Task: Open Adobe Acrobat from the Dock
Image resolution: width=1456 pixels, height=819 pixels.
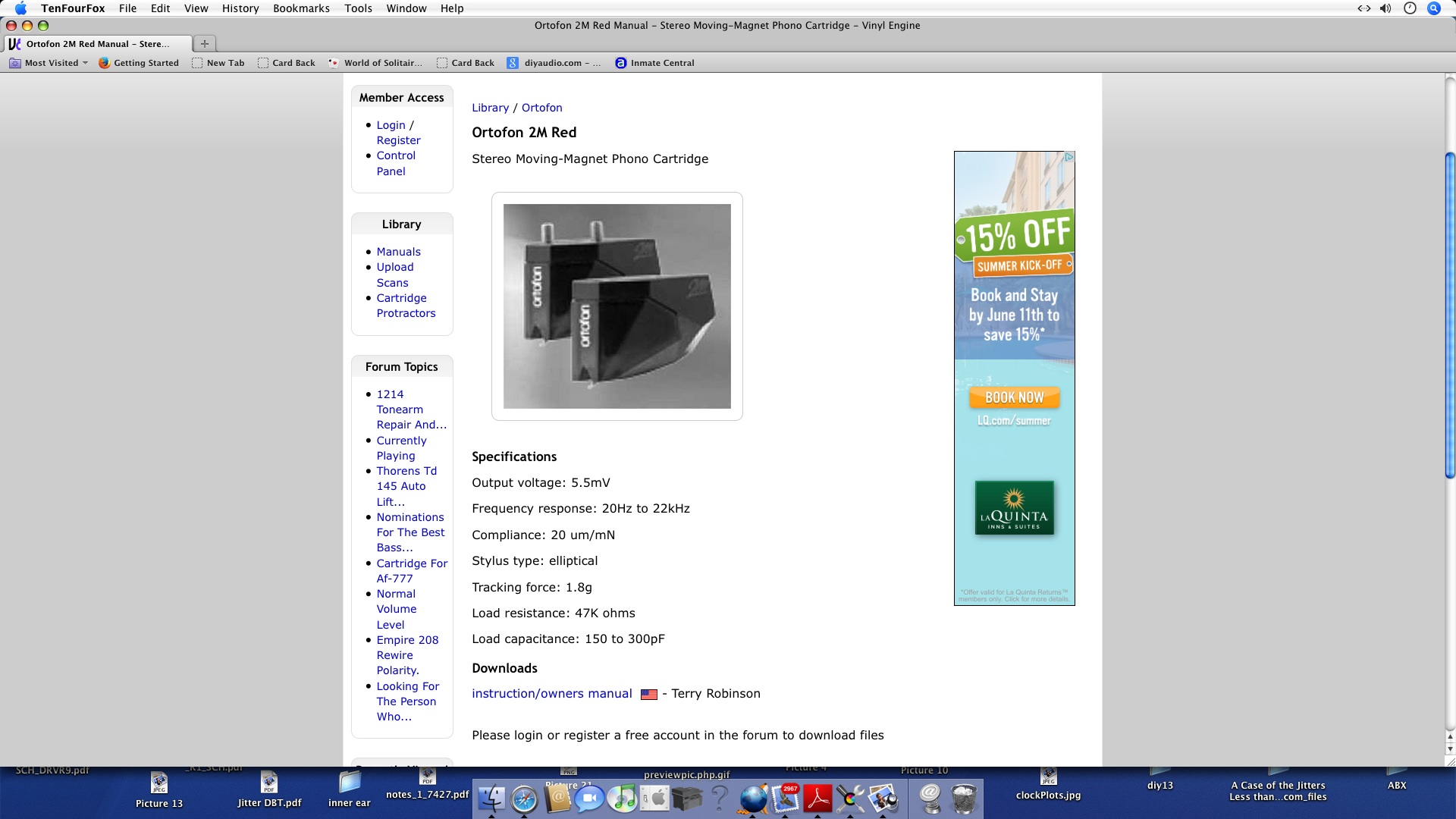Action: (818, 798)
